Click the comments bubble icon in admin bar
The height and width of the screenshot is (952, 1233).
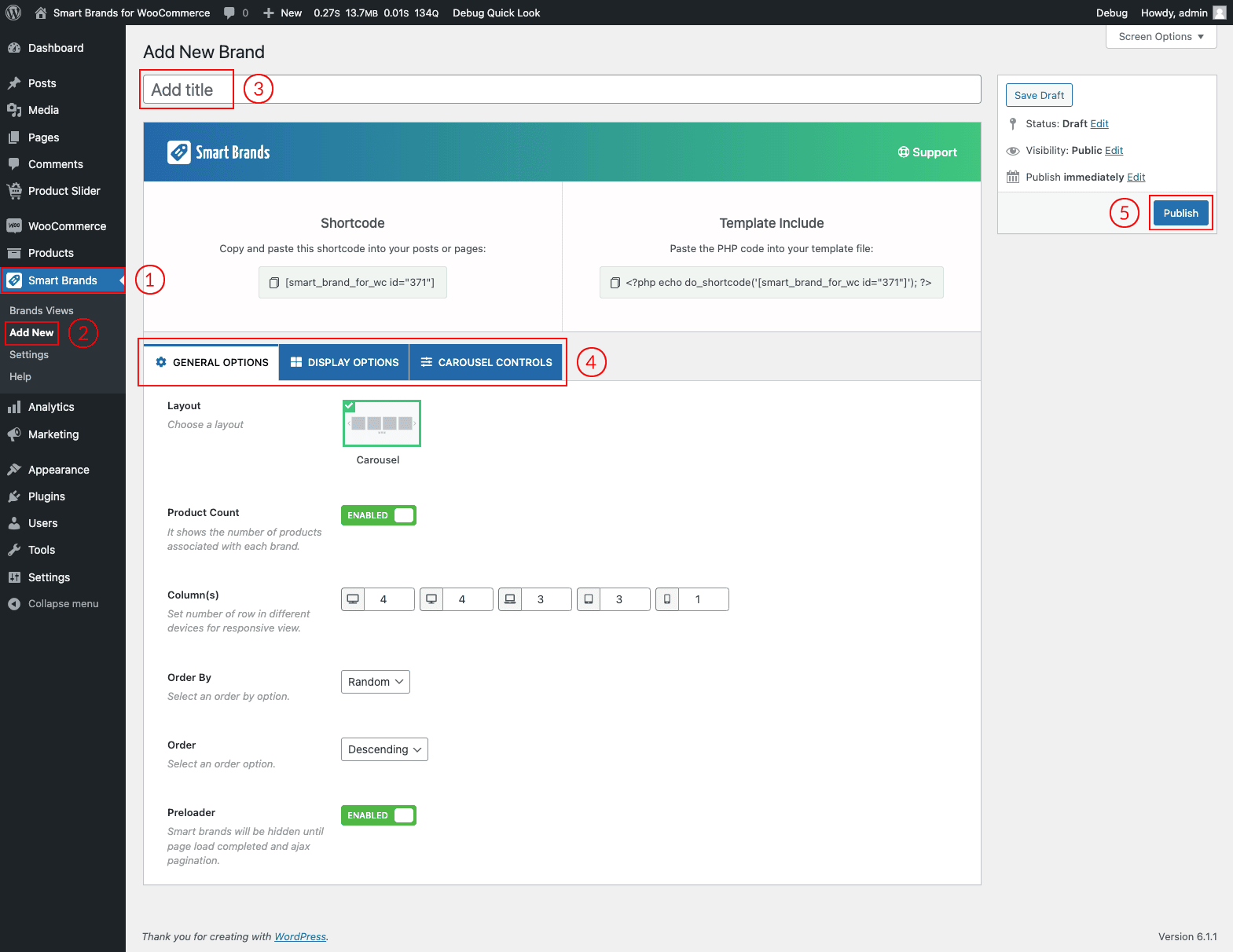point(229,13)
